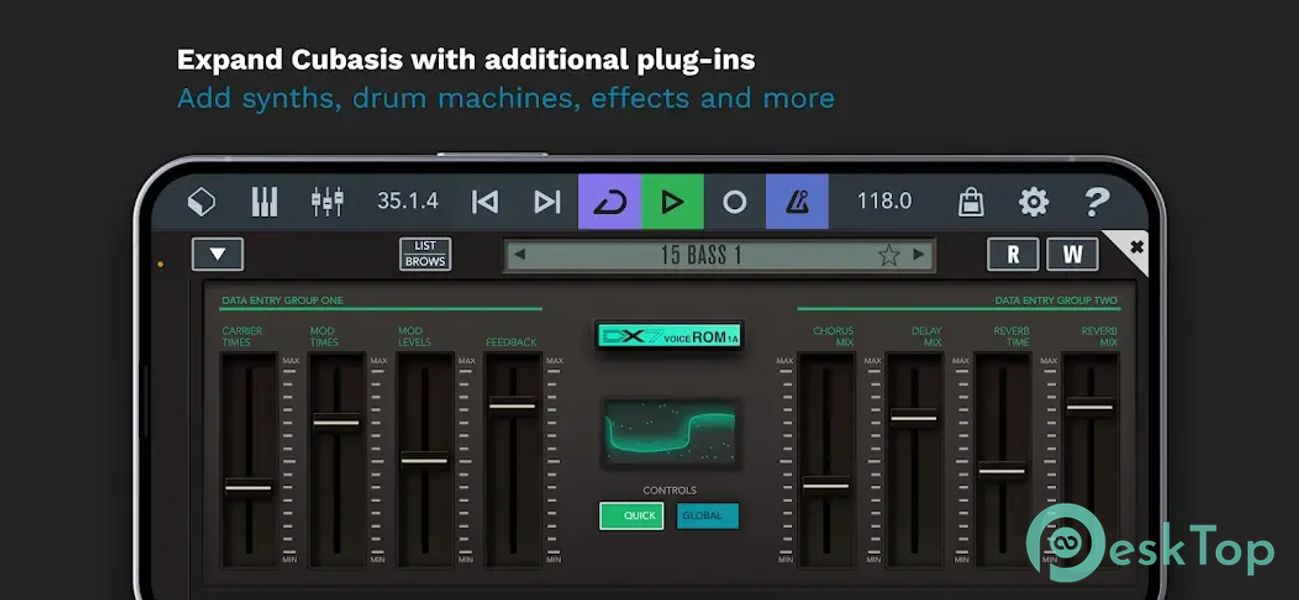Favorite the 15 BASS 1 preset star
This screenshot has height=600, width=1299.
click(x=888, y=255)
